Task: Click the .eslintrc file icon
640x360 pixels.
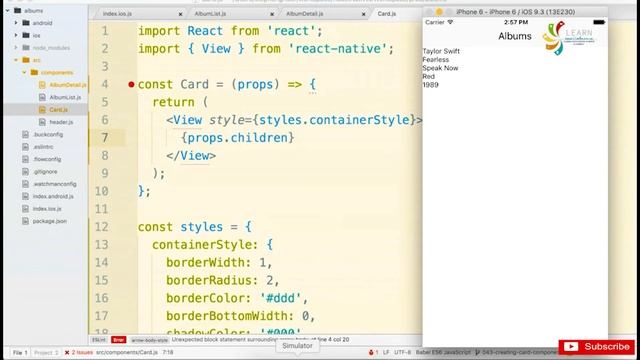Action: click(26, 147)
